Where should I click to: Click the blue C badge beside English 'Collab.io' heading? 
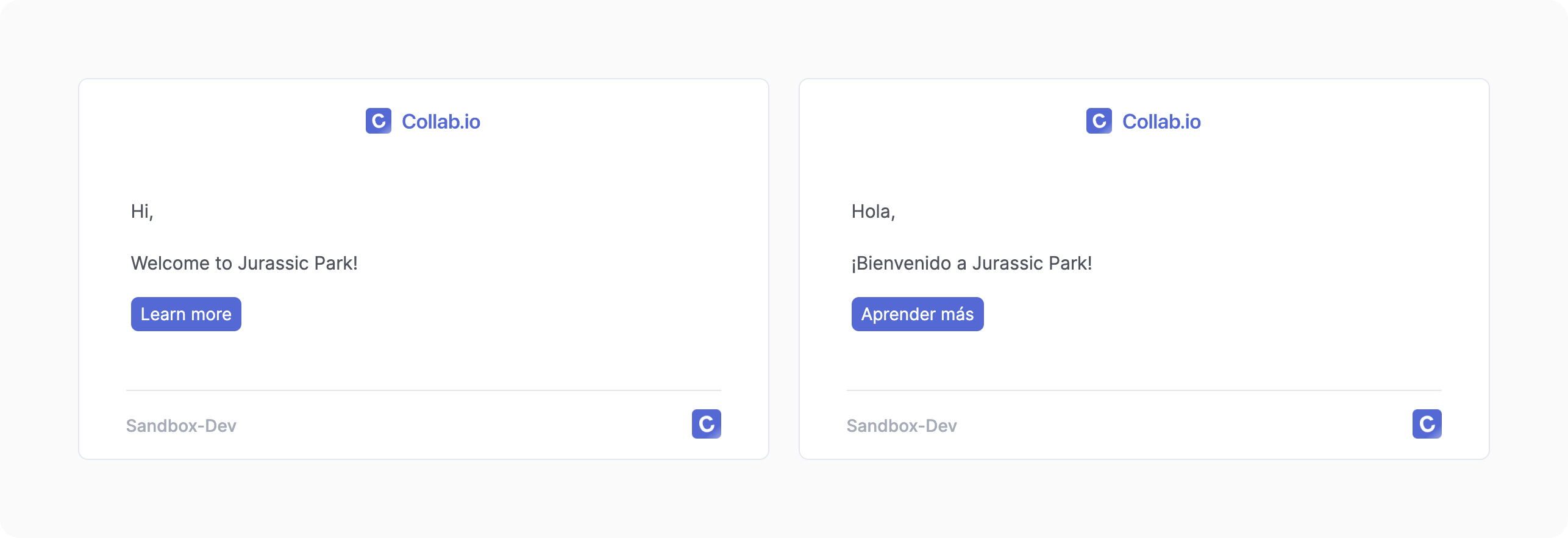tap(378, 121)
